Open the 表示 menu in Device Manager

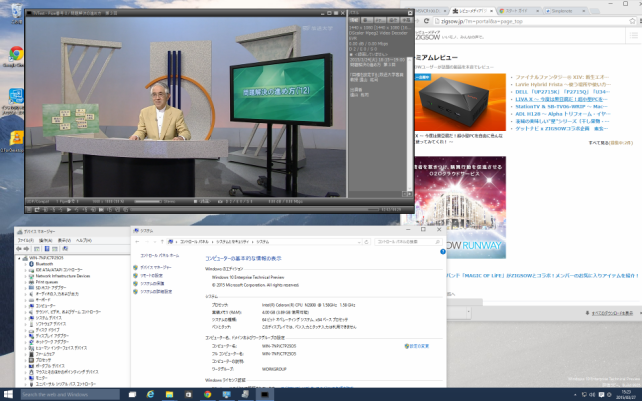(64, 240)
